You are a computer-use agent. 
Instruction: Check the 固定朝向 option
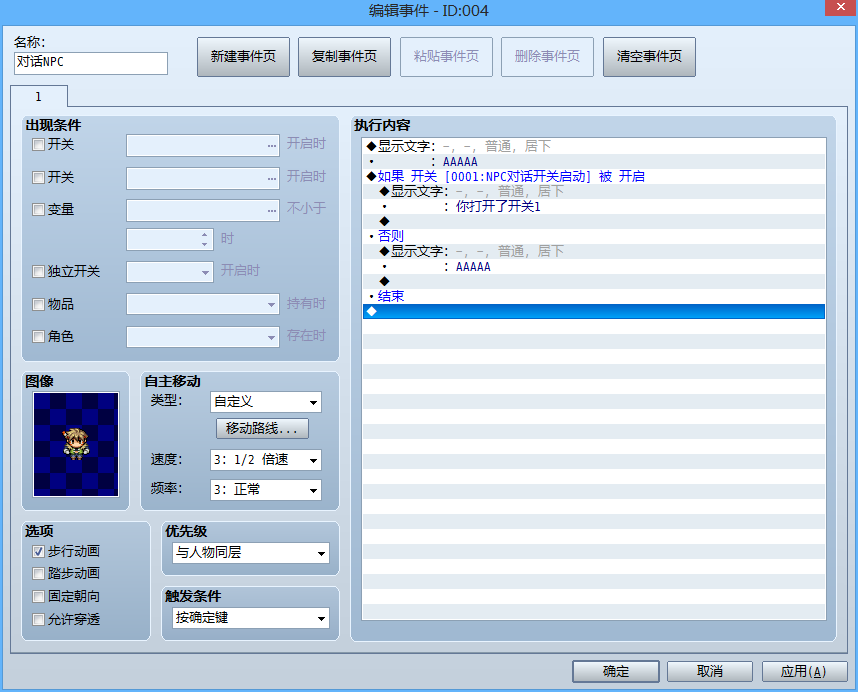(x=38, y=597)
